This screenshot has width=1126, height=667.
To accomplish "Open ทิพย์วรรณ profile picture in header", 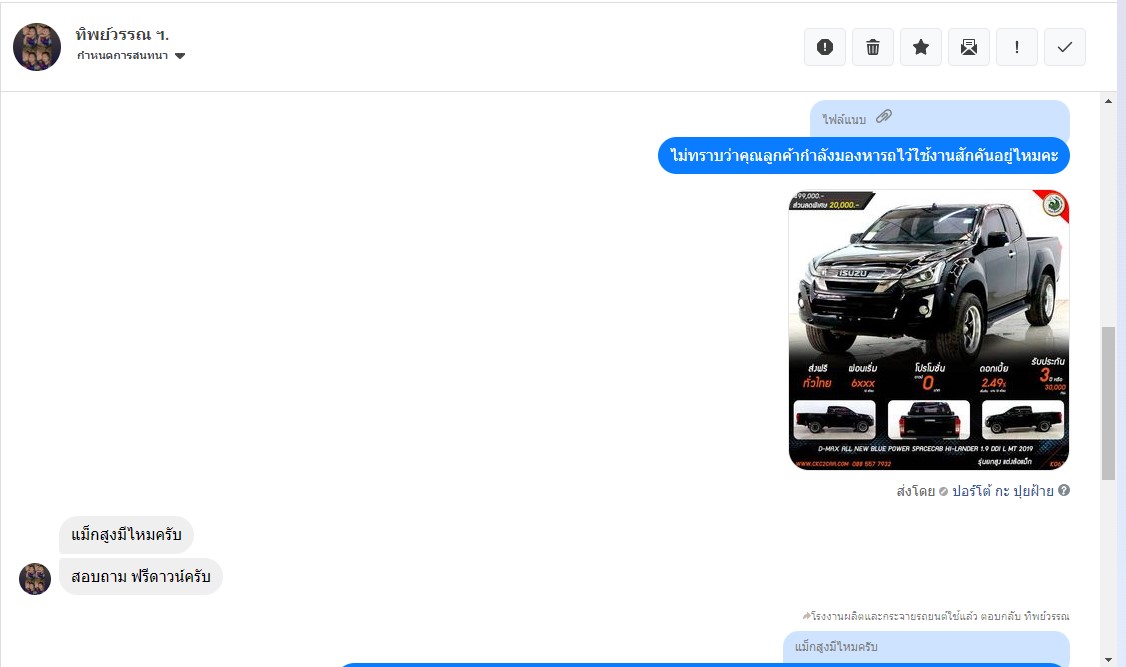I will tap(37, 47).
